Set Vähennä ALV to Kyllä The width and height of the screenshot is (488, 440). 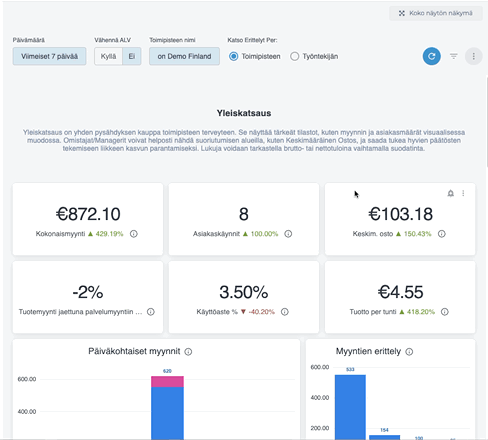coord(108,56)
